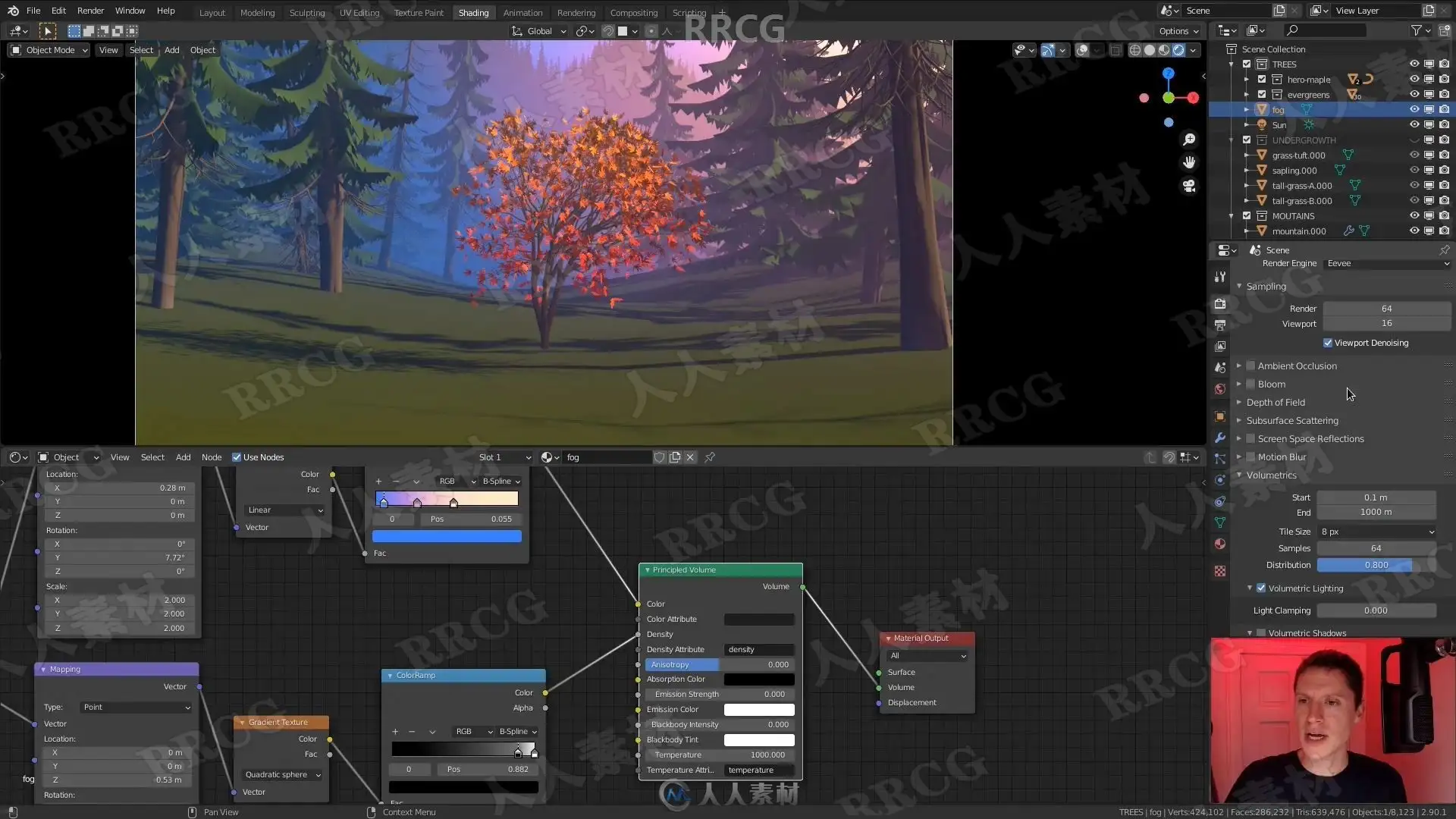The height and width of the screenshot is (819, 1456).
Task: Click the Render samples field
Action: (x=1386, y=309)
